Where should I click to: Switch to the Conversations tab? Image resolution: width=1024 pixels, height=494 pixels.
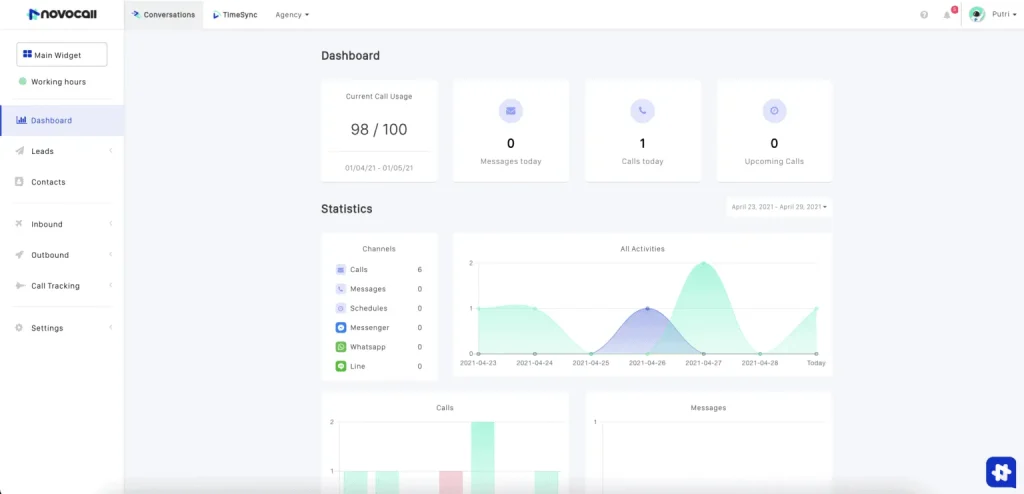pos(163,14)
